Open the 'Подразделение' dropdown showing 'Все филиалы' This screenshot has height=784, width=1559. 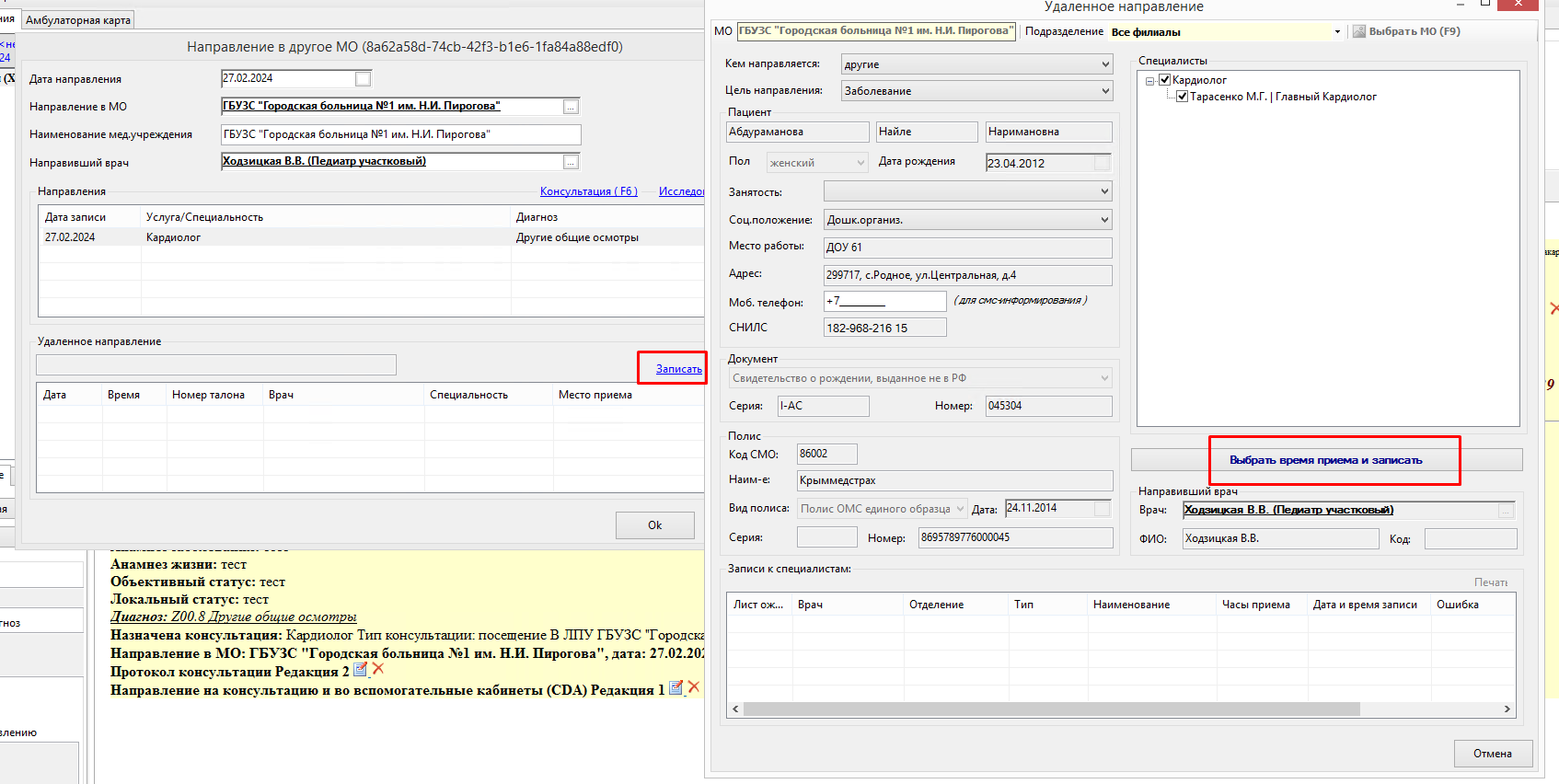[1337, 32]
